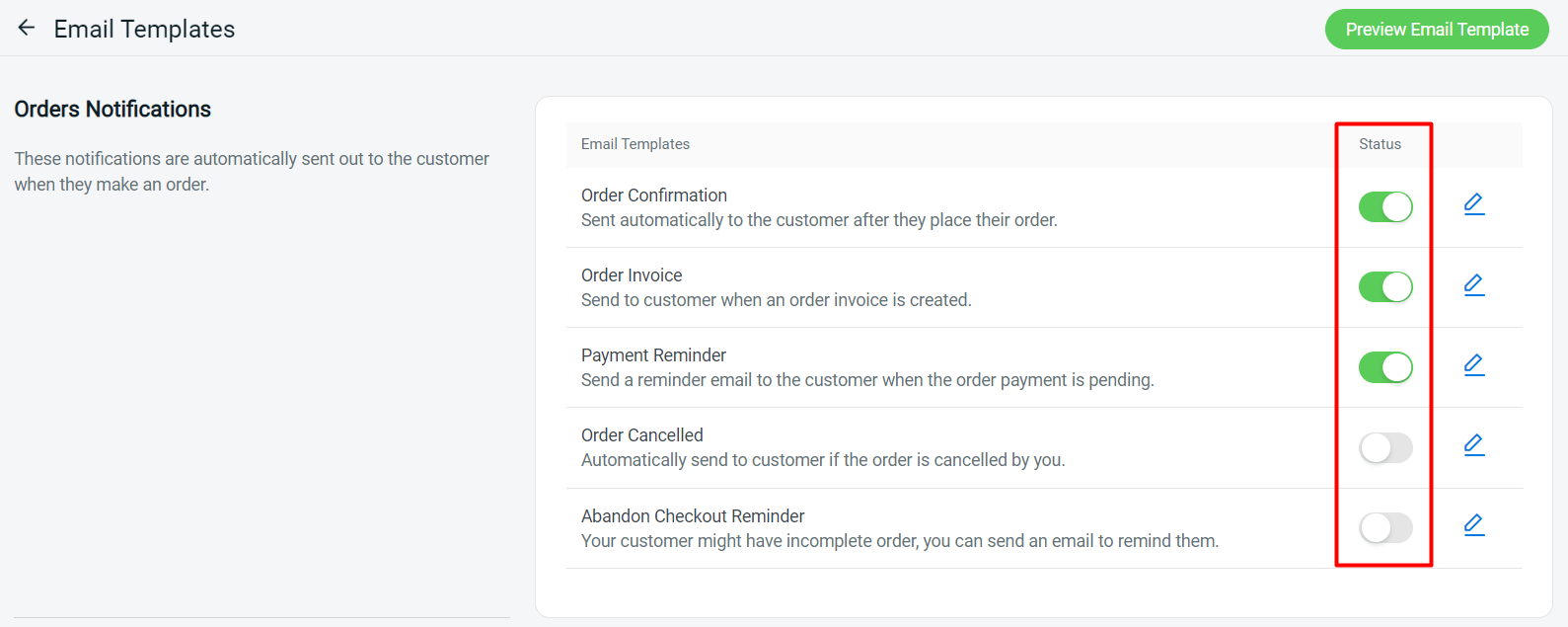Go back using the back arrow

[25, 28]
